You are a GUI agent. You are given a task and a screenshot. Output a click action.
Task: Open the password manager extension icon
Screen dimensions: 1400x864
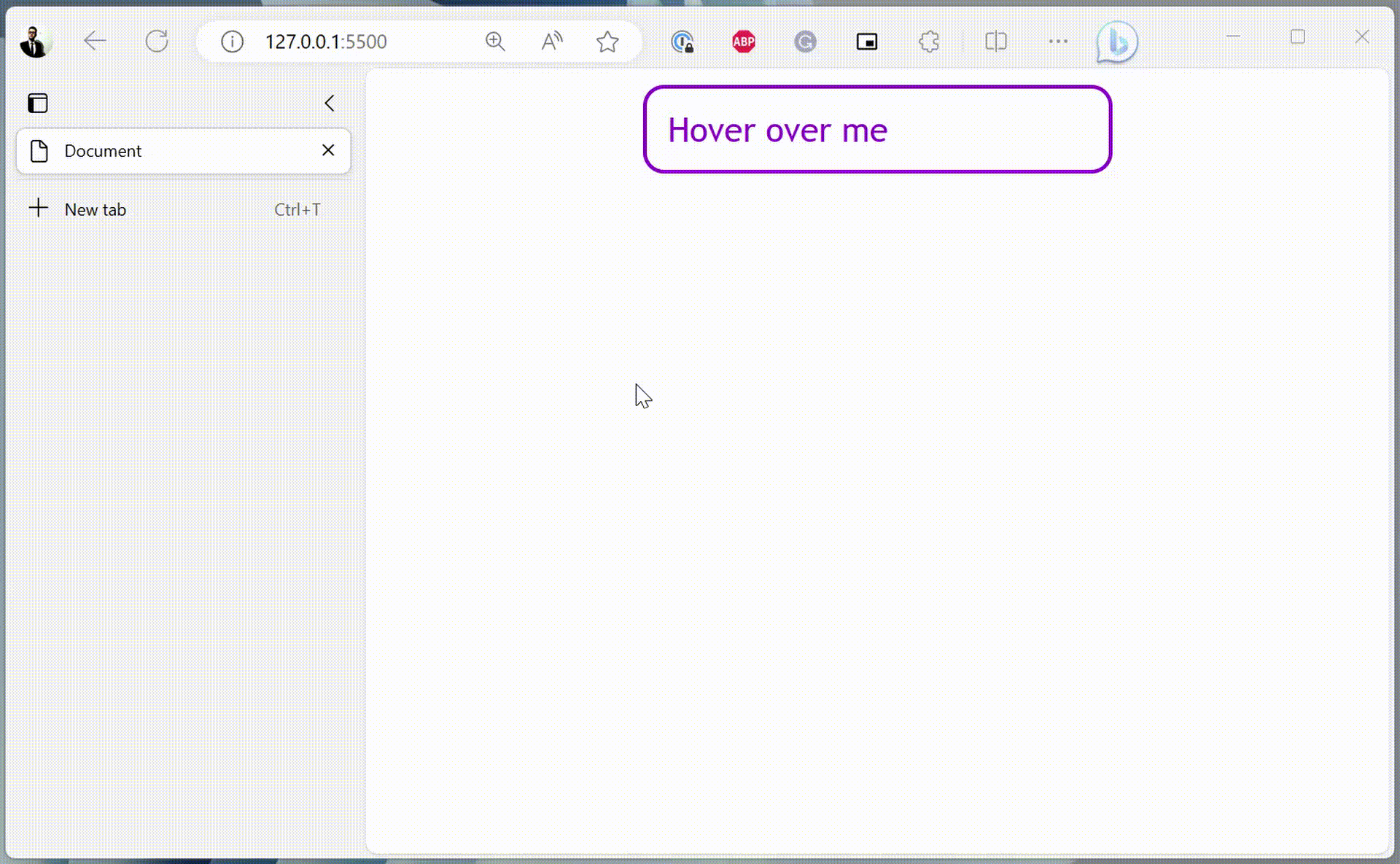point(682,42)
